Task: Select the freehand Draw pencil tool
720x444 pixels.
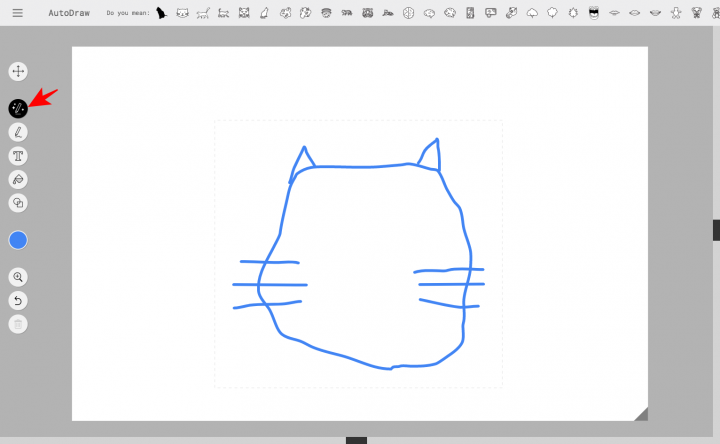Action: click(18, 132)
